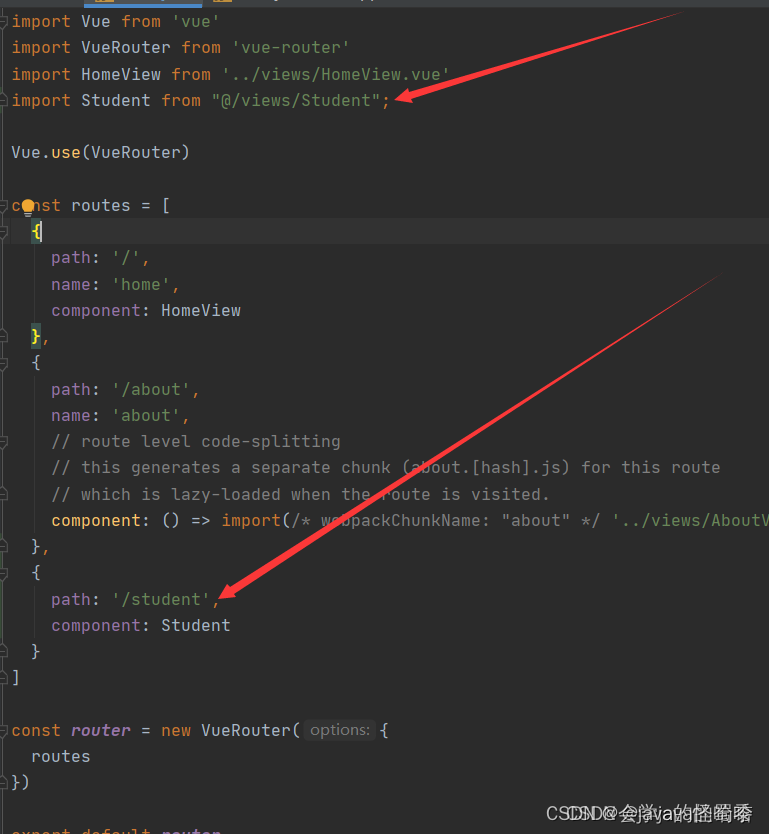The height and width of the screenshot is (834, 769).
Task: Collapse the fold marker beside 'const routes = ['
Action: [3, 205]
